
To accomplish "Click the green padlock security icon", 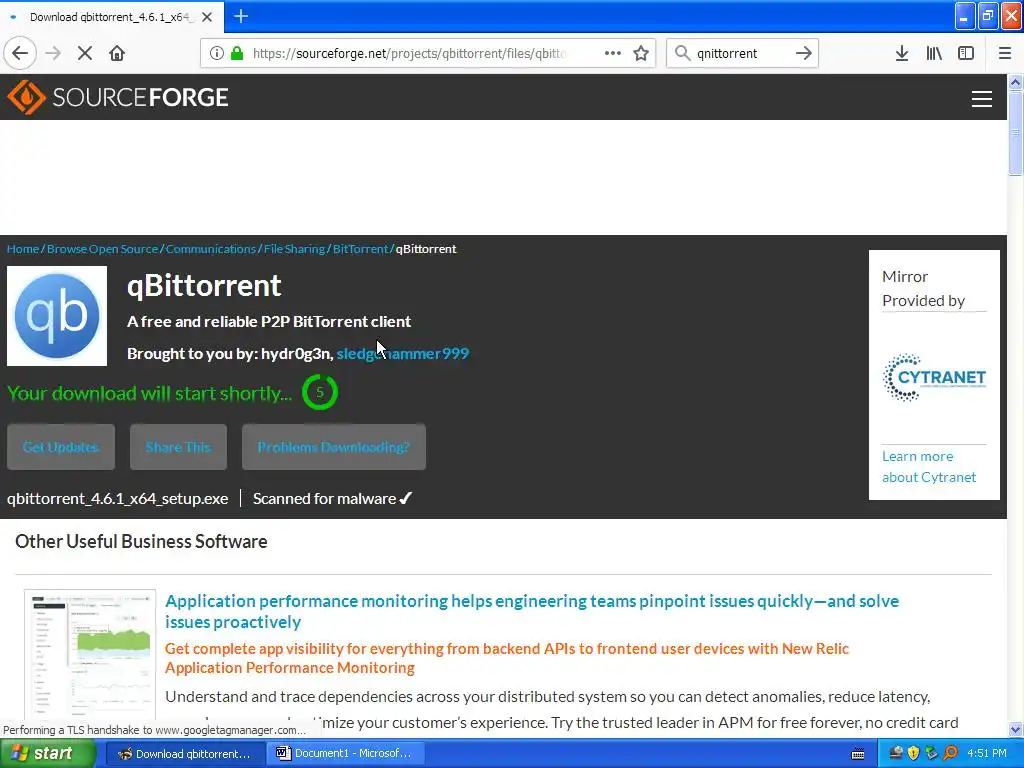I will (237, 53).
